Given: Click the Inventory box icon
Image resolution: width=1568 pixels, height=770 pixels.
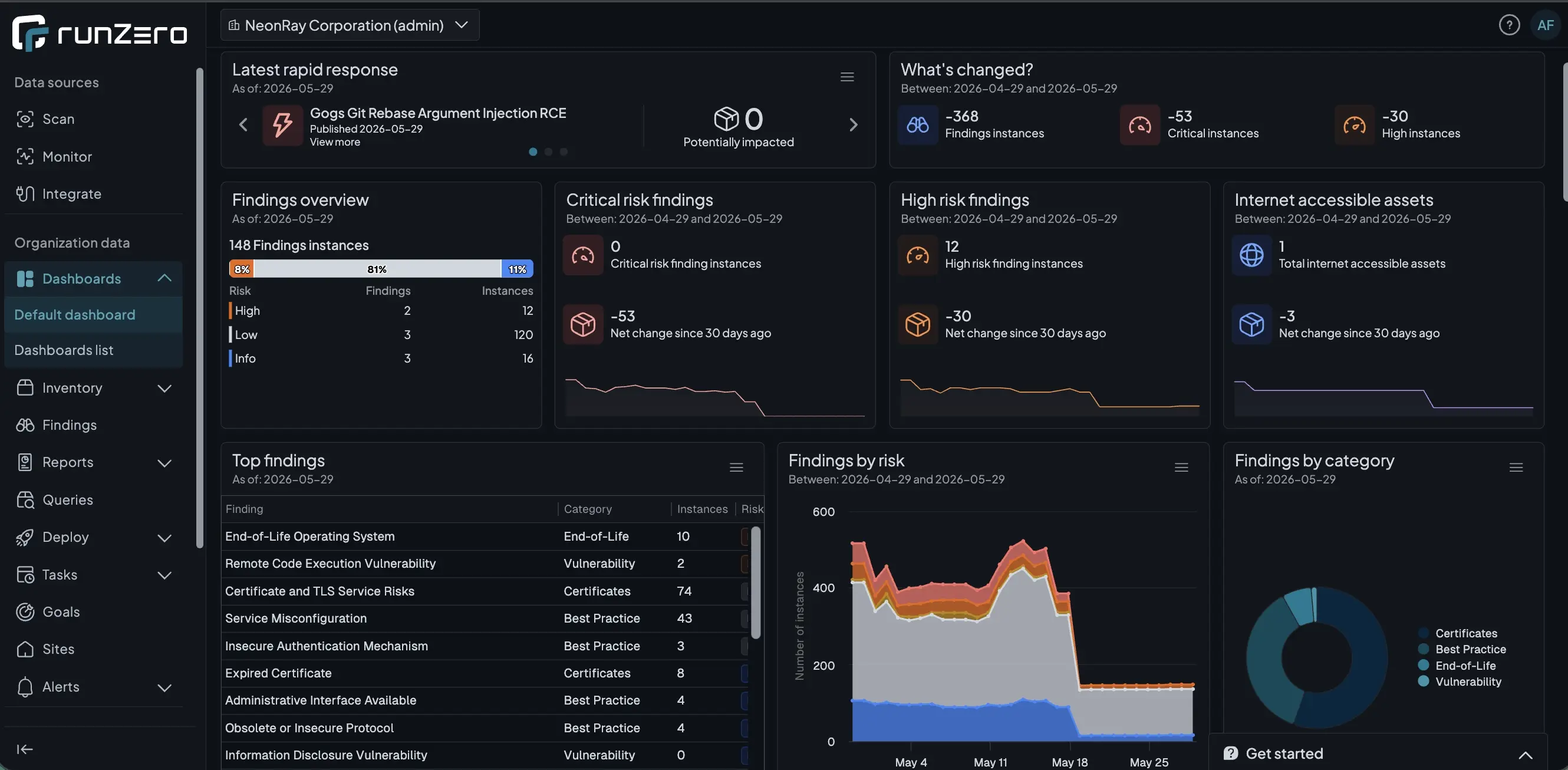Looking at the screenshot, I should tap(25, 388).
